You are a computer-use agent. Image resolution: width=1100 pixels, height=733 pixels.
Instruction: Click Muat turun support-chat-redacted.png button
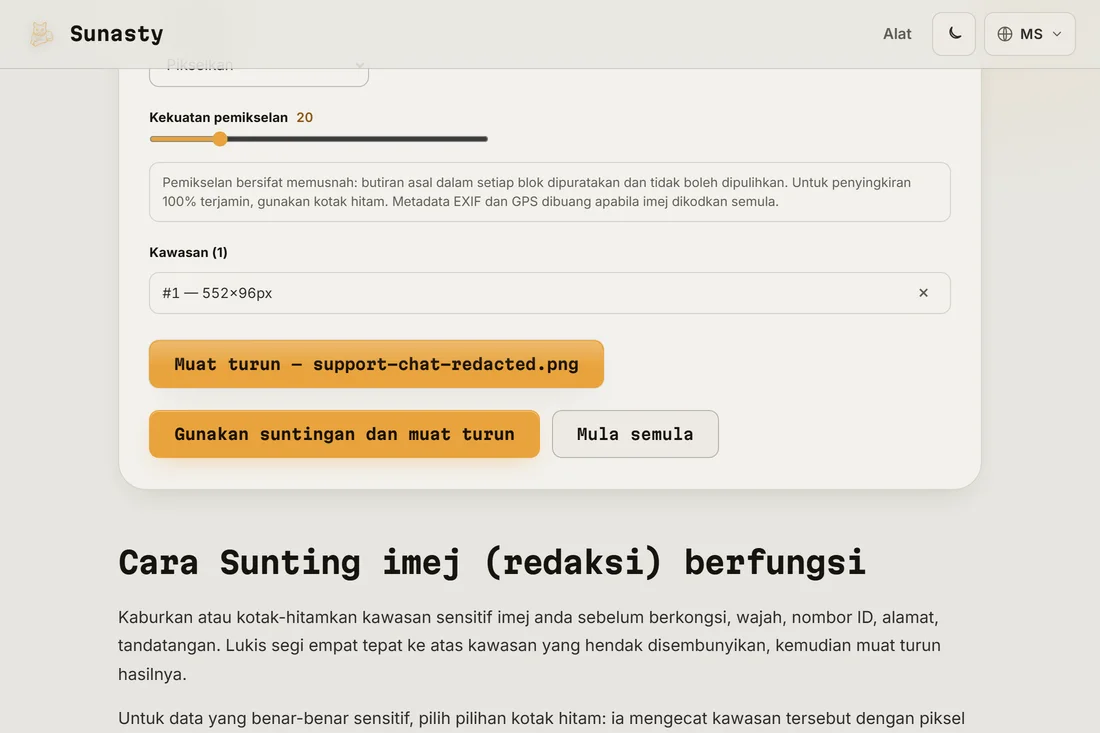376,364
